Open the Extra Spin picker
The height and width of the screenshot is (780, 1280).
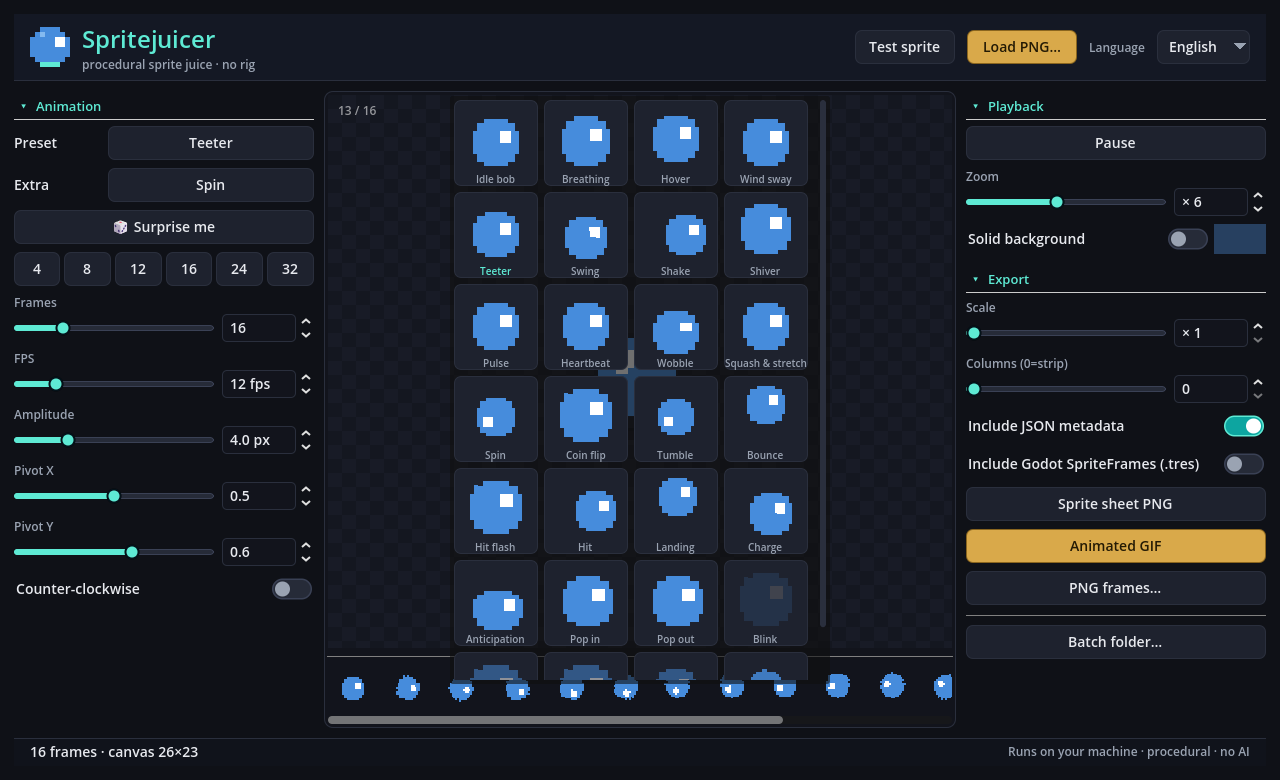click(x=211, y=185)
